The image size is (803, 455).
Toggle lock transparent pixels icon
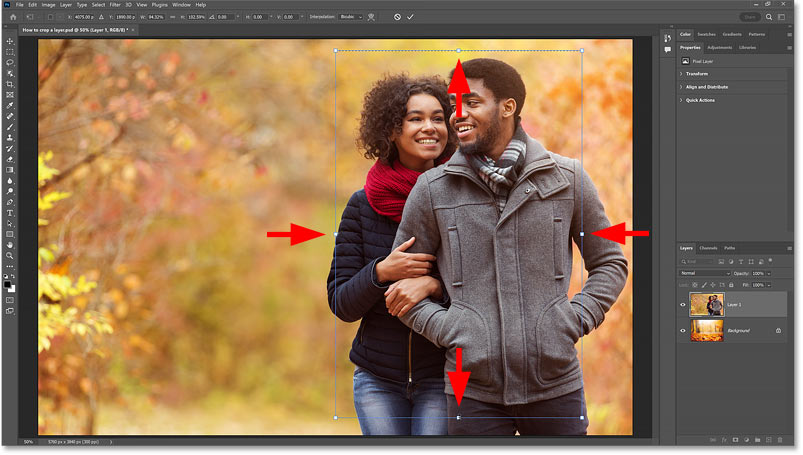pyautogui.click(x=695, y=285)
